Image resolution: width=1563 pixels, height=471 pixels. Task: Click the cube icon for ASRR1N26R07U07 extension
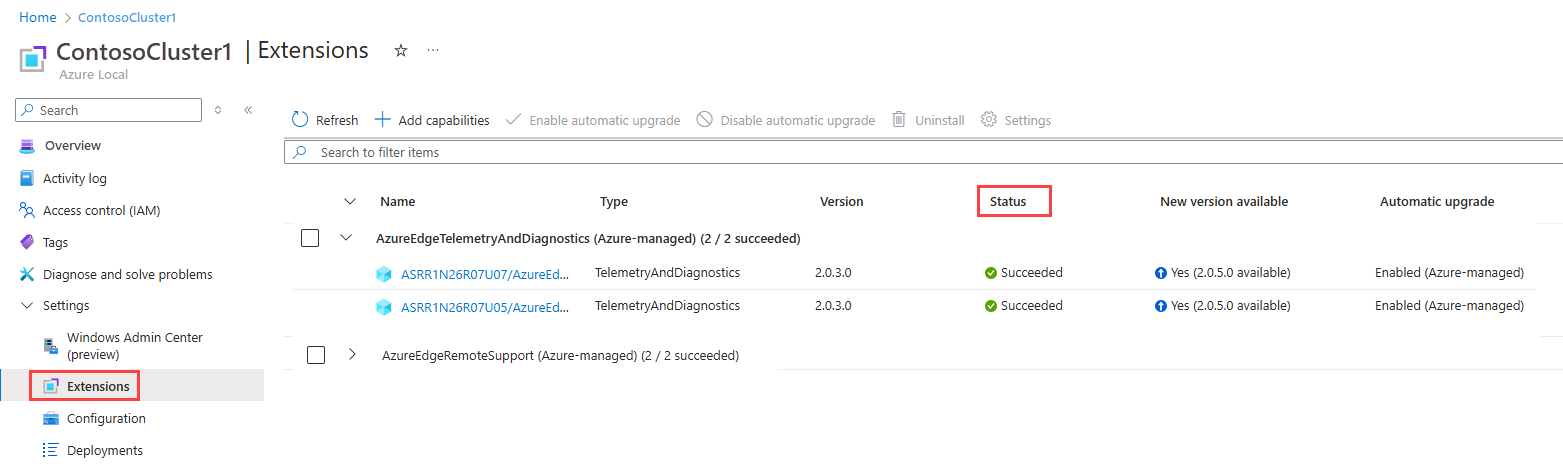(384, 274)
